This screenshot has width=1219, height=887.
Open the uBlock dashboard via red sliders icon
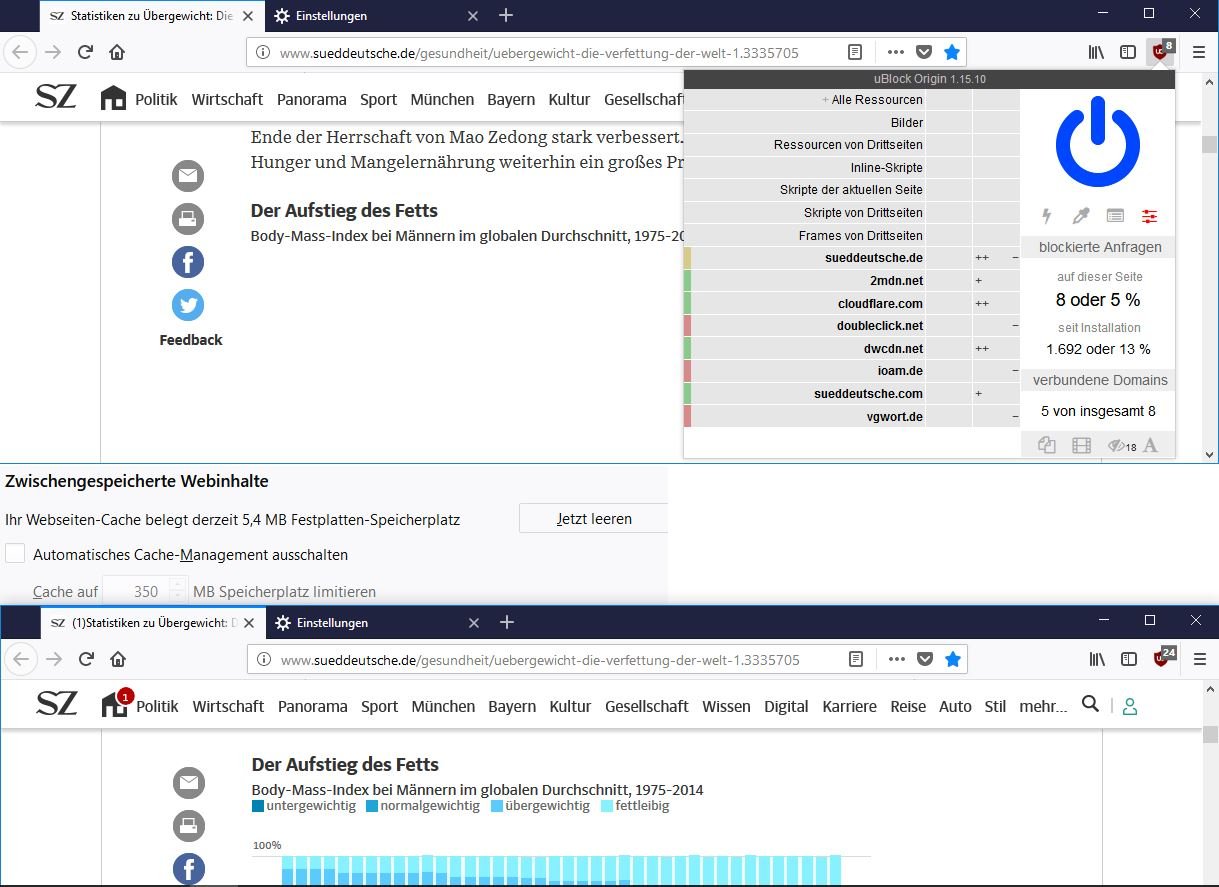click(1149, 216)
